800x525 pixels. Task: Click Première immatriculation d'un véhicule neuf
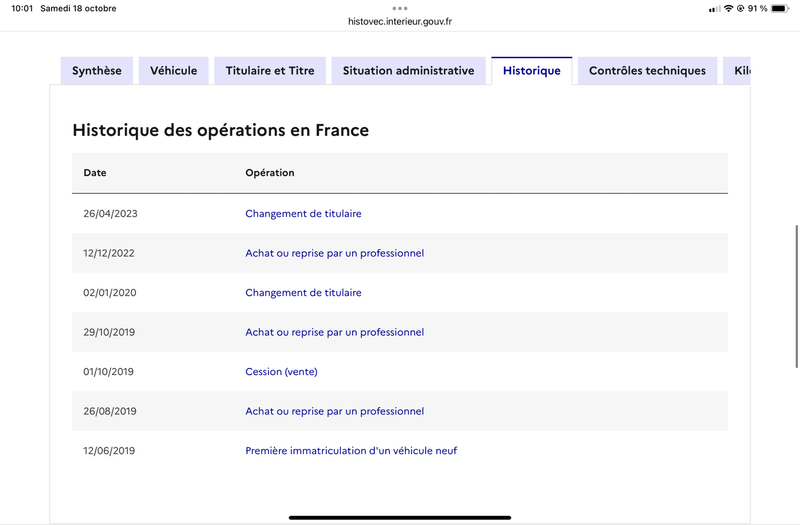pyautogui.click(x=351, y=451)
